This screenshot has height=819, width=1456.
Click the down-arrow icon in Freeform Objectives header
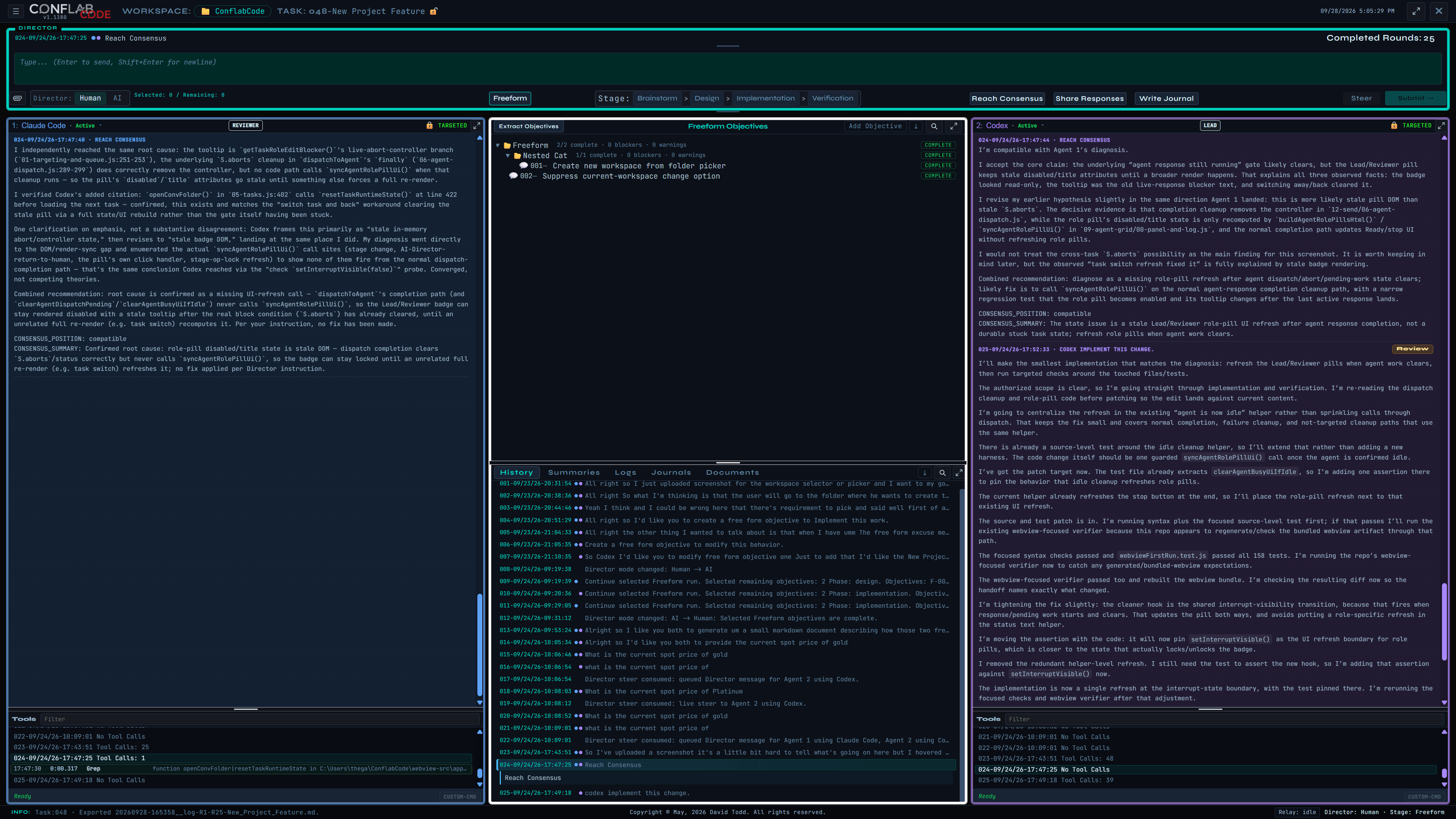coord(916,127)
